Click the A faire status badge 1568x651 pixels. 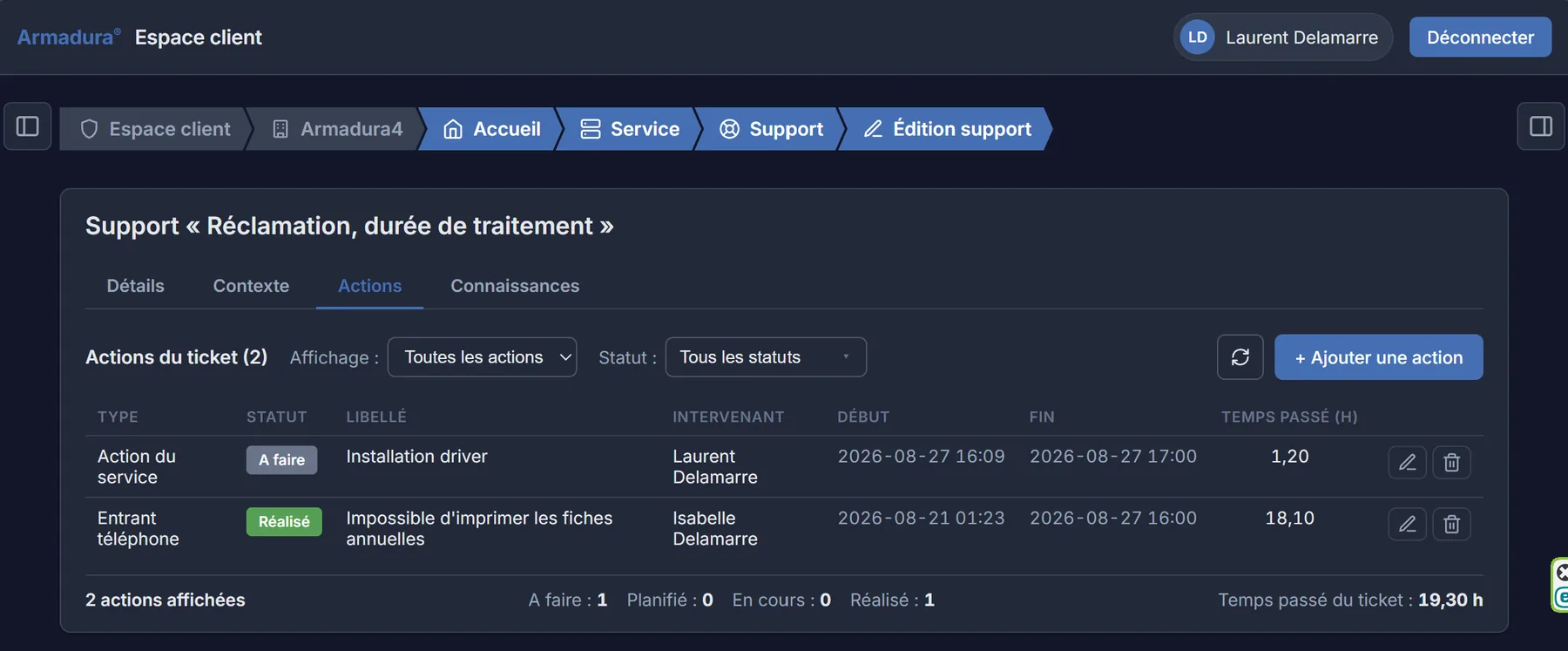pos(281,460)
